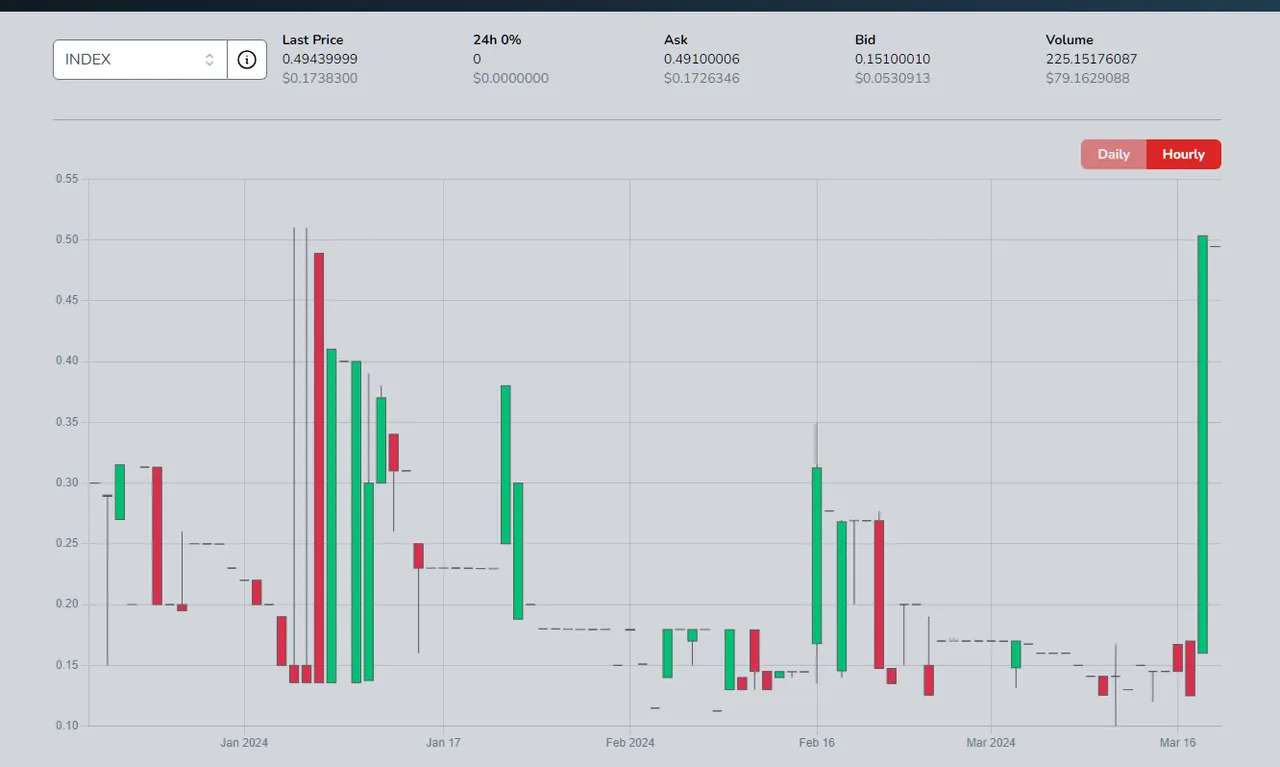Click the $0.0530913 bid dollar value
The height and width of the screenshot is (767, 1280).
coord(893,78)
